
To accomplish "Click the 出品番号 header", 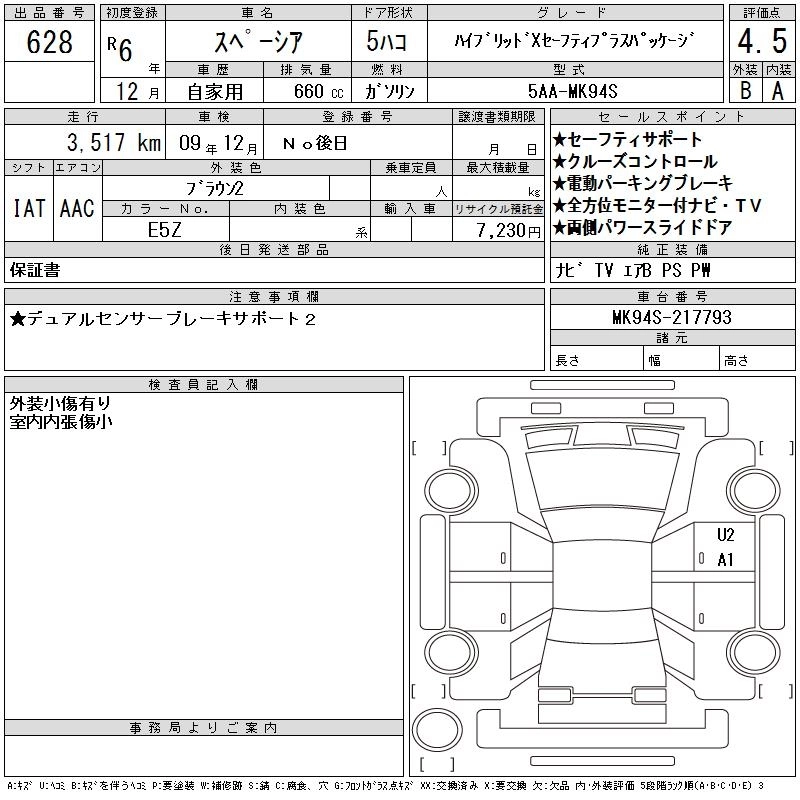I will pyautogui.click(x=49, y=13).
